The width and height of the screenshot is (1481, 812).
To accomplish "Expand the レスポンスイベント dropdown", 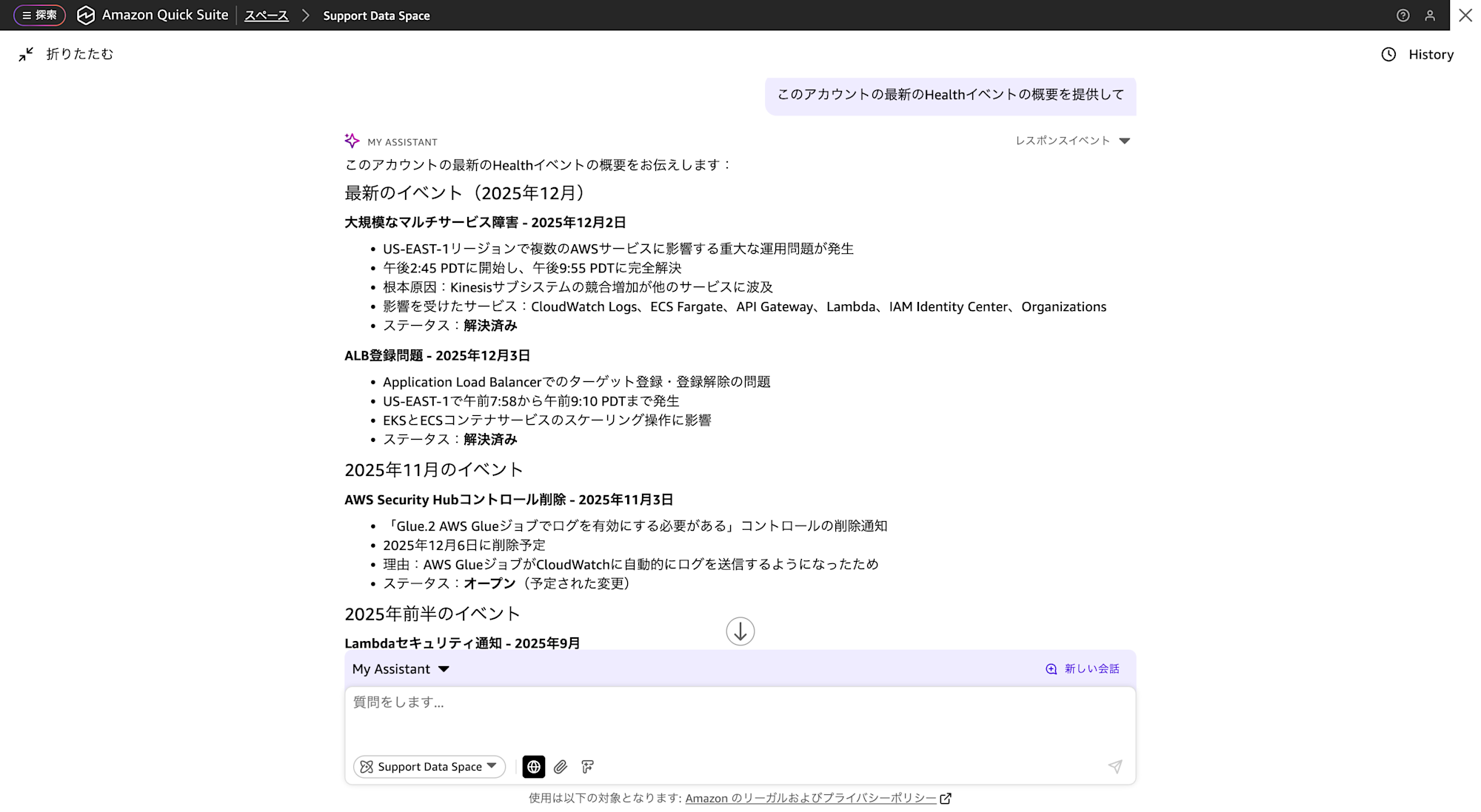I will tap(1125, 141).
